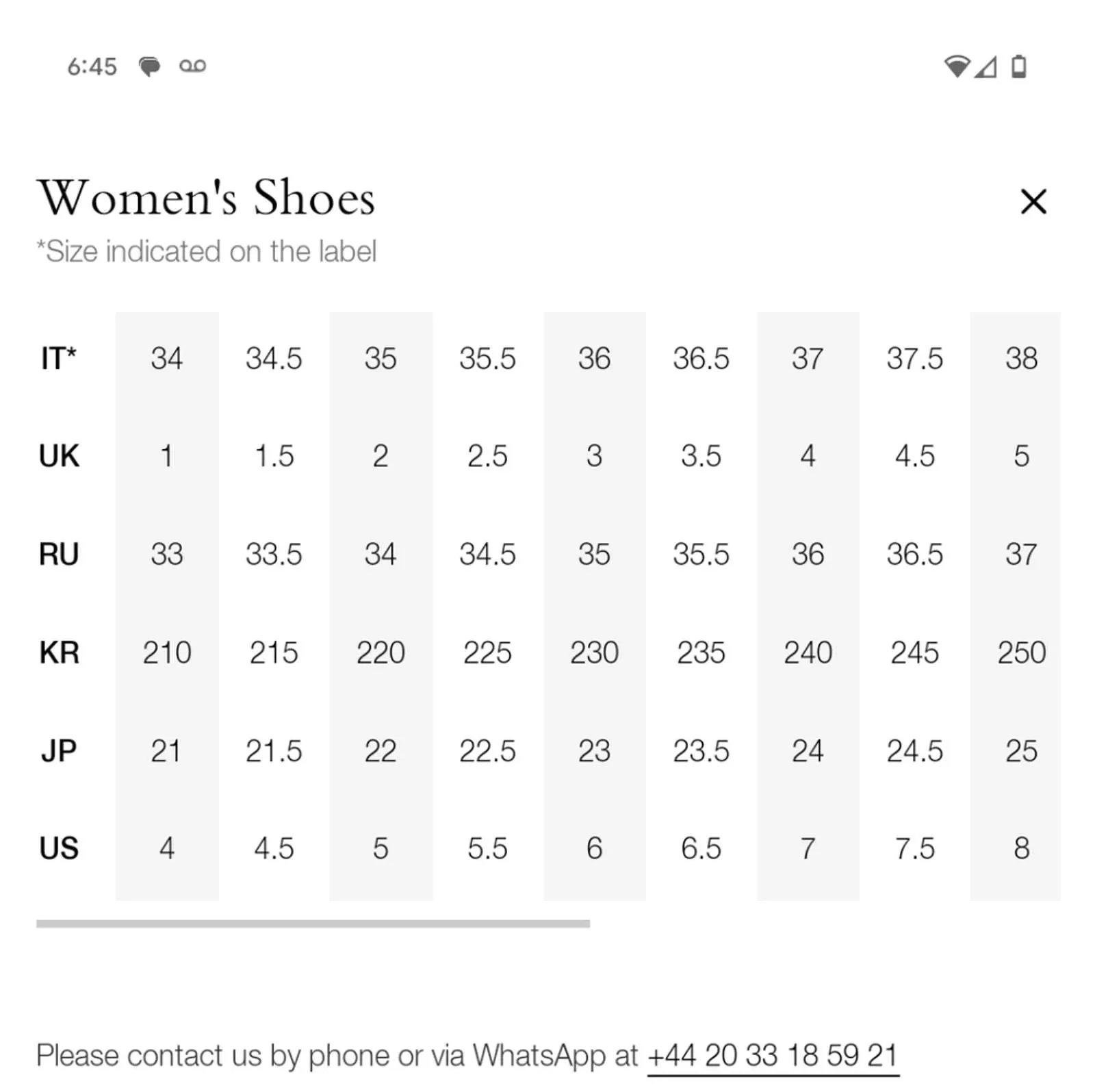
Task: Tap KR size 230 cell
Action: point(594,652)
